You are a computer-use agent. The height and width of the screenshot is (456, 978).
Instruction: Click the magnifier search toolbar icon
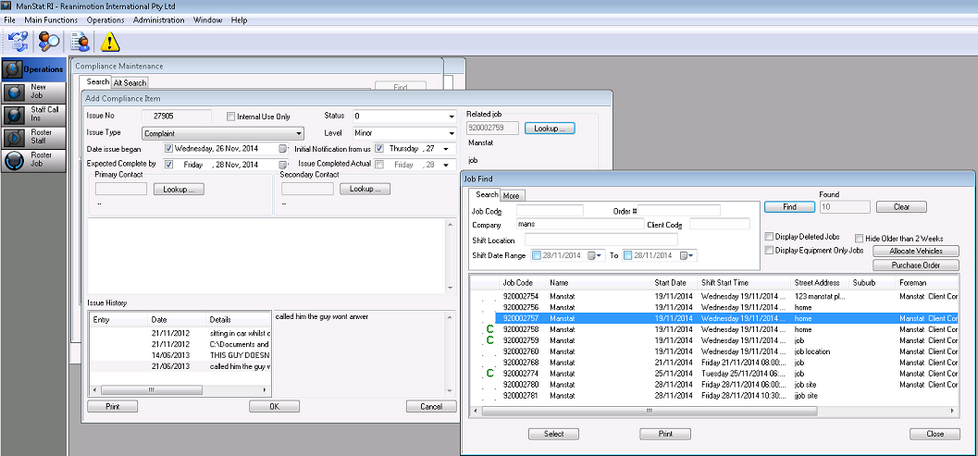(48, 41)
